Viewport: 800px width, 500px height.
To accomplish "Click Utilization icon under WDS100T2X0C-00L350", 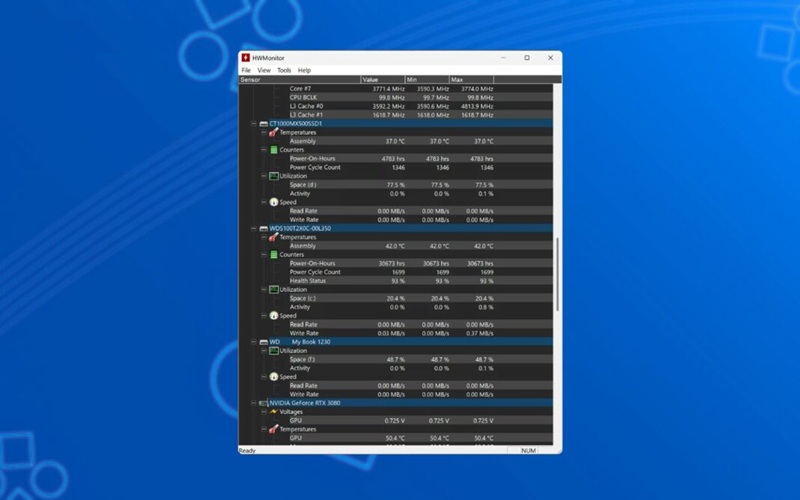I will 274,290.
